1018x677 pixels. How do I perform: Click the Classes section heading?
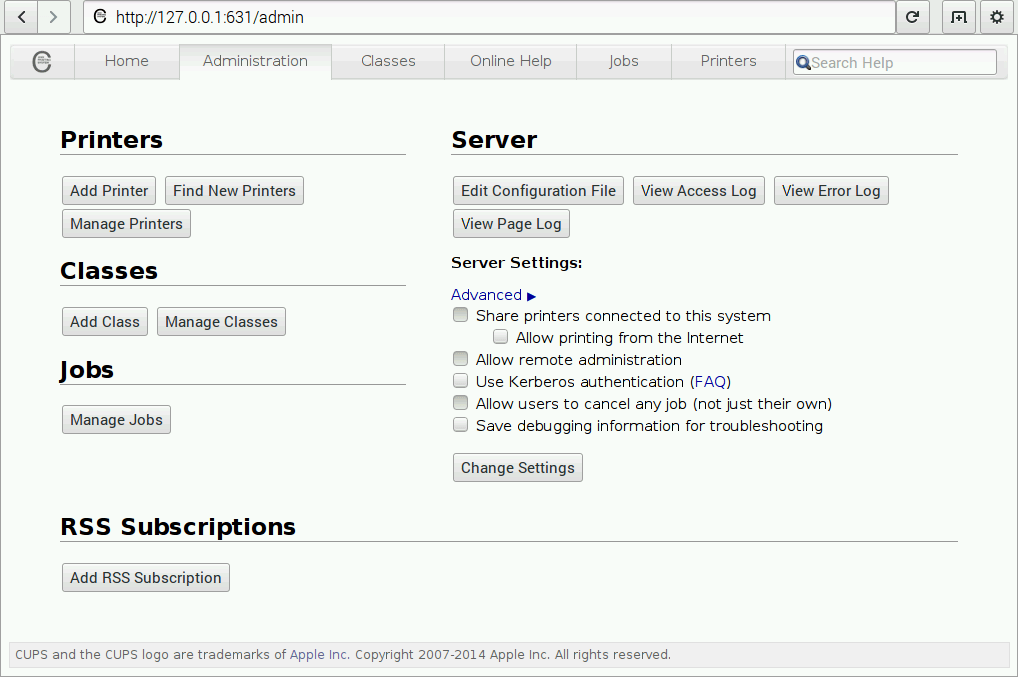pos(109,271)
